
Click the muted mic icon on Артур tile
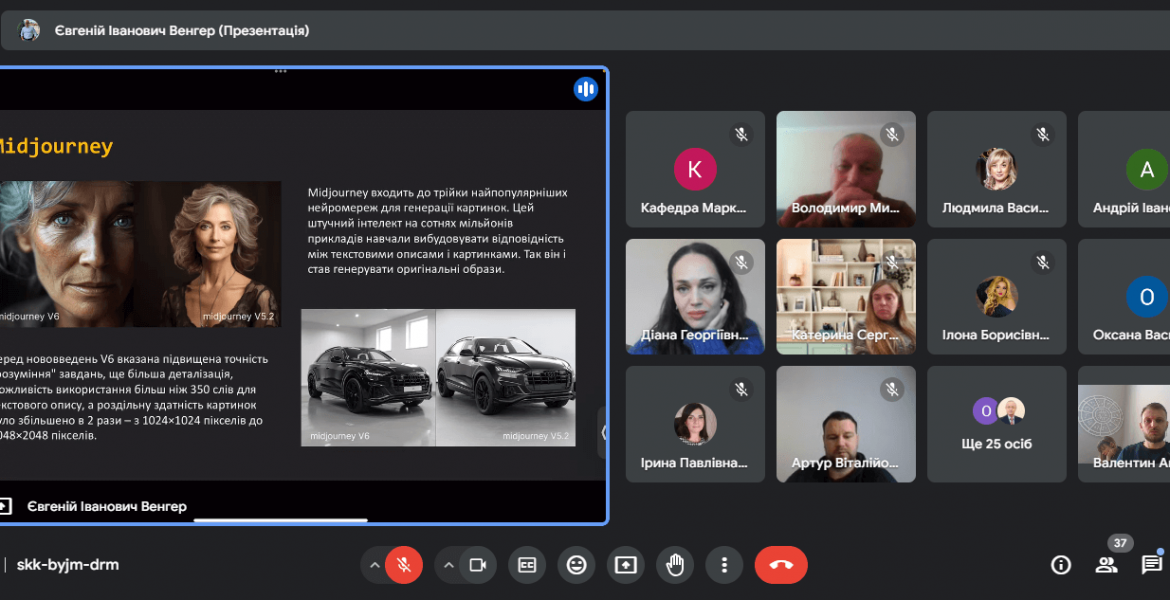pyautogui.click(x=892, y=389)
